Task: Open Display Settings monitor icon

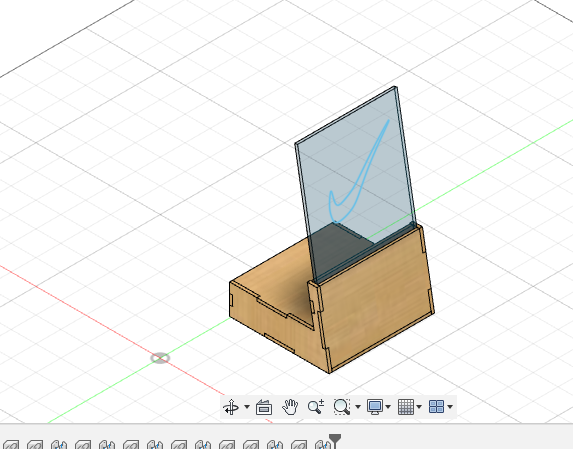Action: [x=375, y=407]
